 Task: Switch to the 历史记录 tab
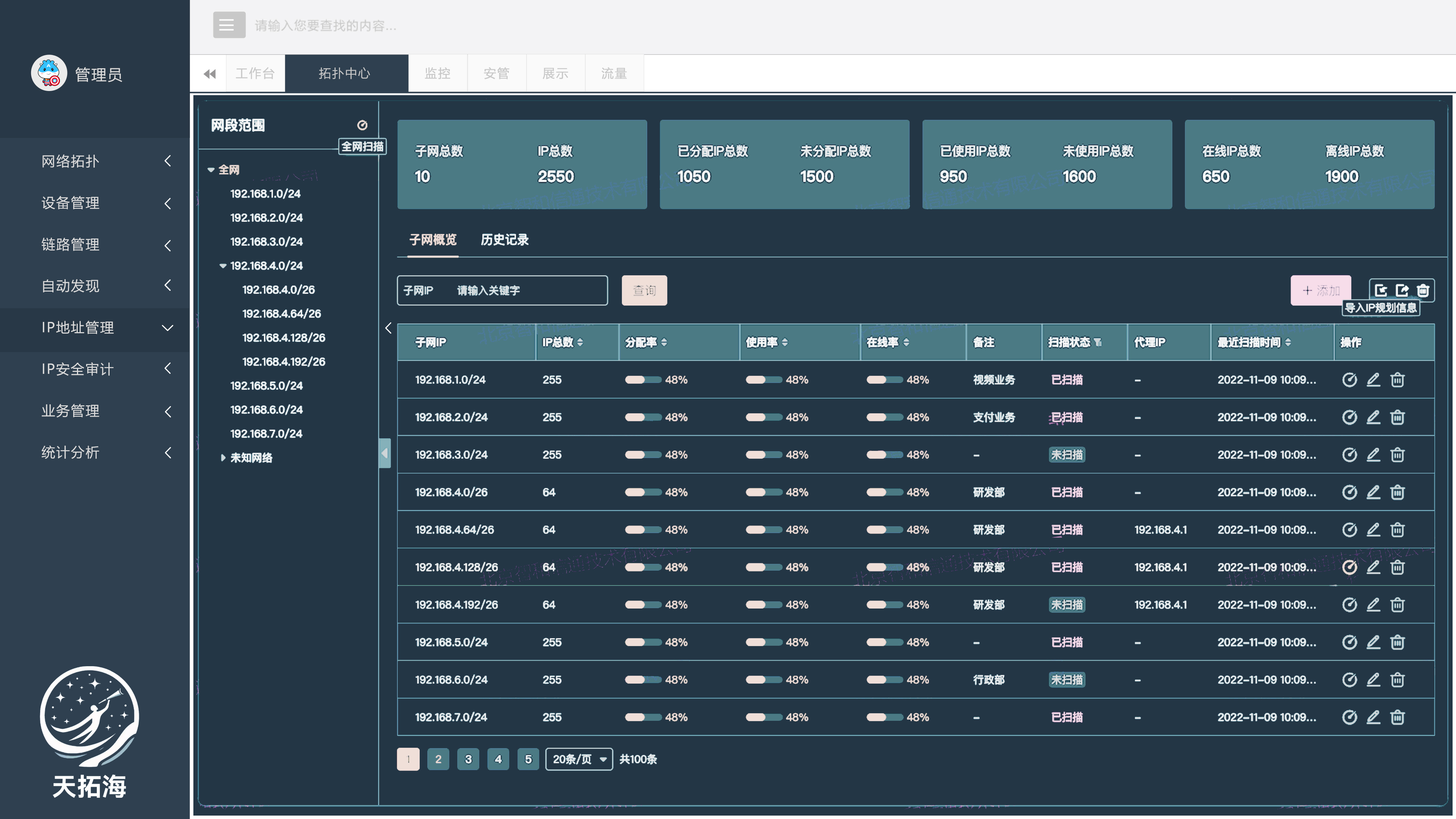[504, 240]
